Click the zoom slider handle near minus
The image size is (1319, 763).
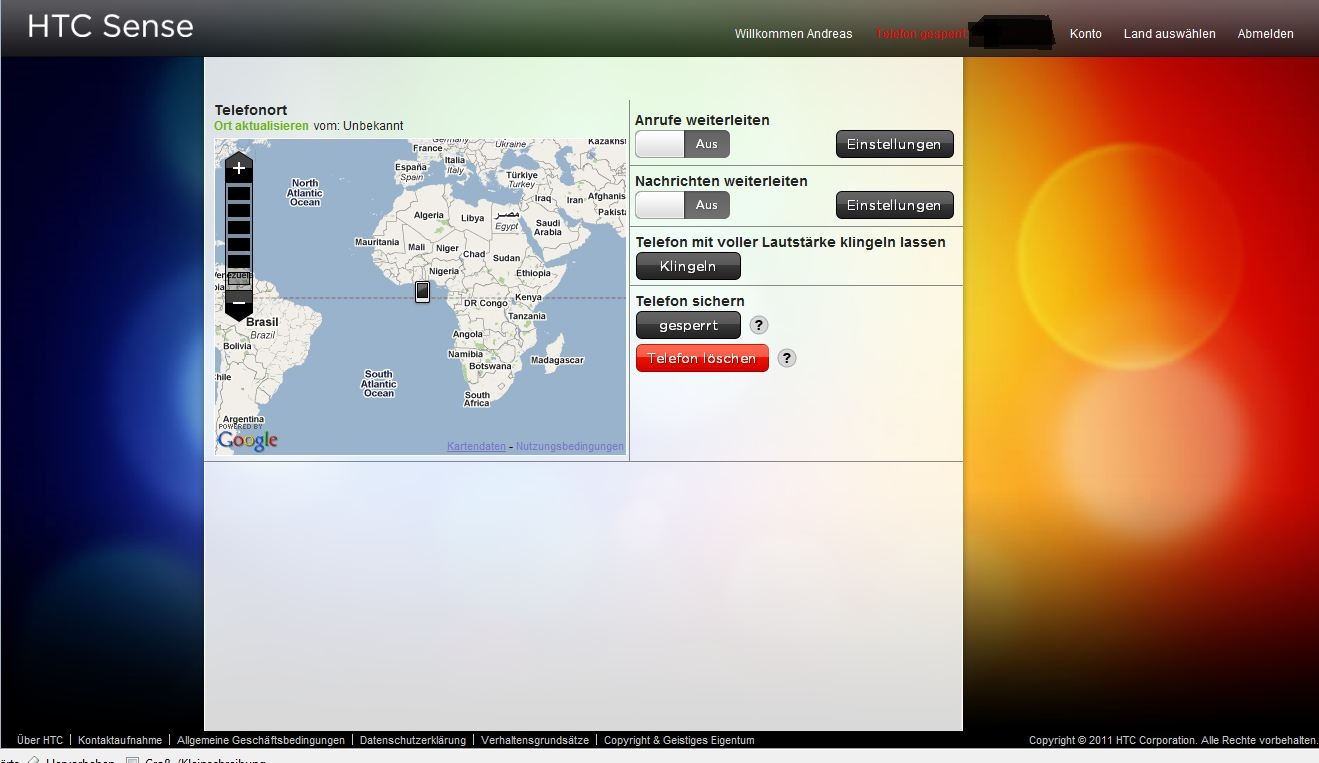[x=238, y=279]
